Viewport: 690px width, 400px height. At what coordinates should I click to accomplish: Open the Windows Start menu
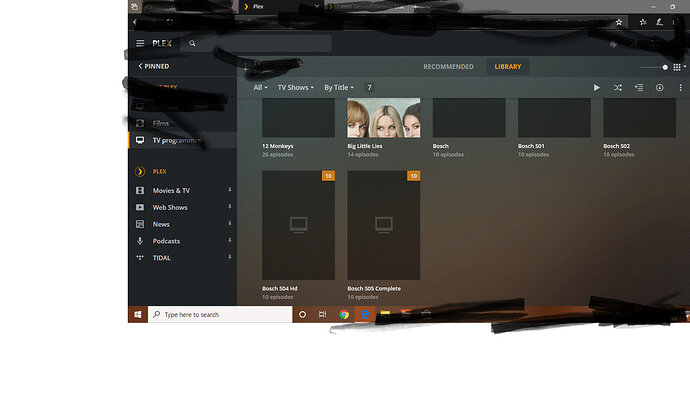[138, 314]
